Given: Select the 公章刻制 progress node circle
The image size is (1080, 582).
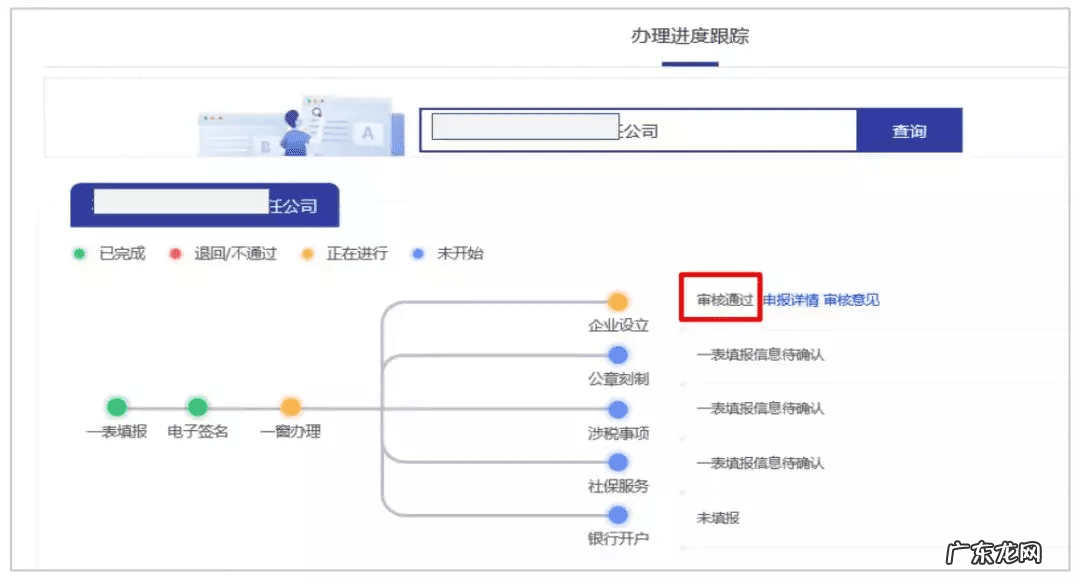Looking at the screenshot, I should coord(617,354).
